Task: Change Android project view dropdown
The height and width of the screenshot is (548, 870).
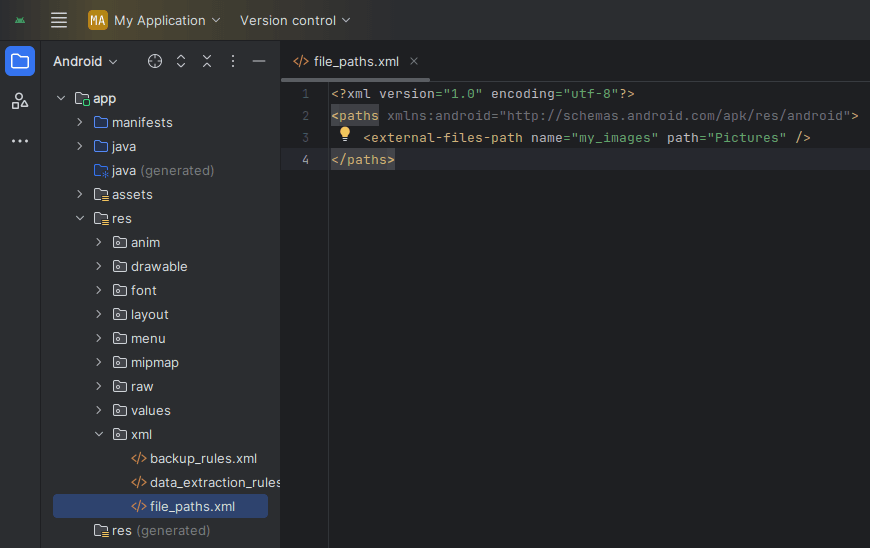Action: coord(85,61)
